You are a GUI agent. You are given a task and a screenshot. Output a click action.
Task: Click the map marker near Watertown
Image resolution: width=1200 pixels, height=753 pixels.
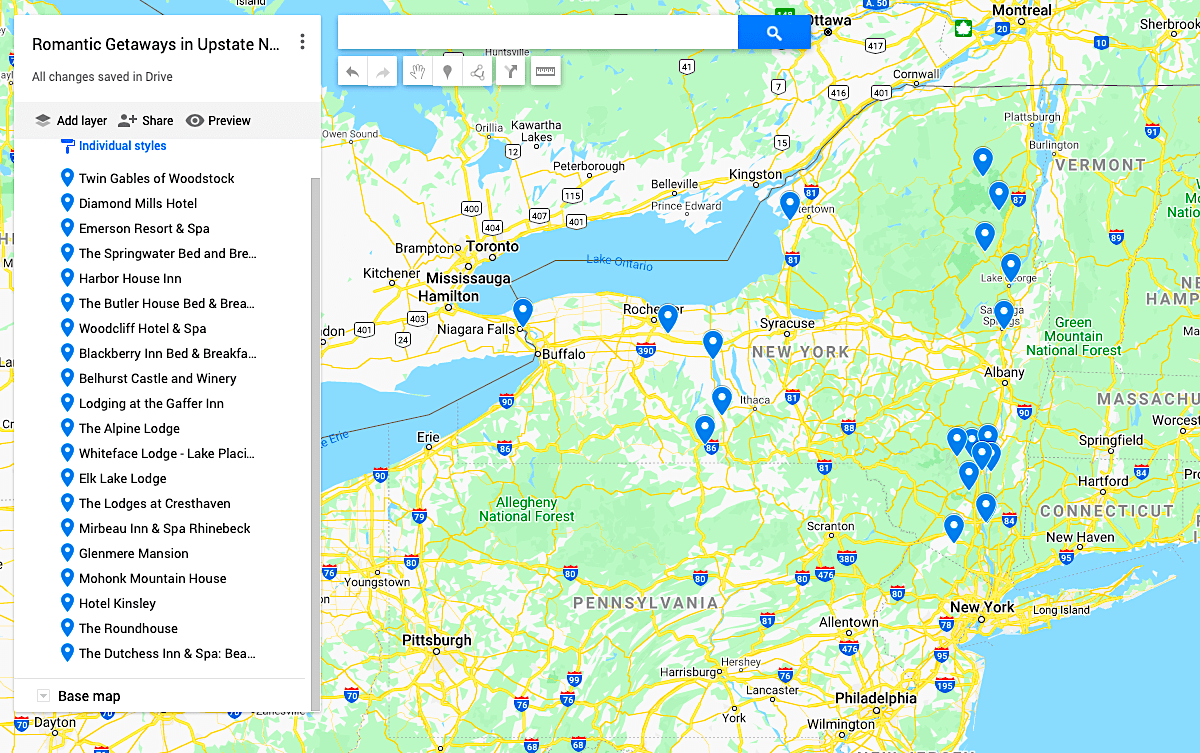click(x=790, y=206)
